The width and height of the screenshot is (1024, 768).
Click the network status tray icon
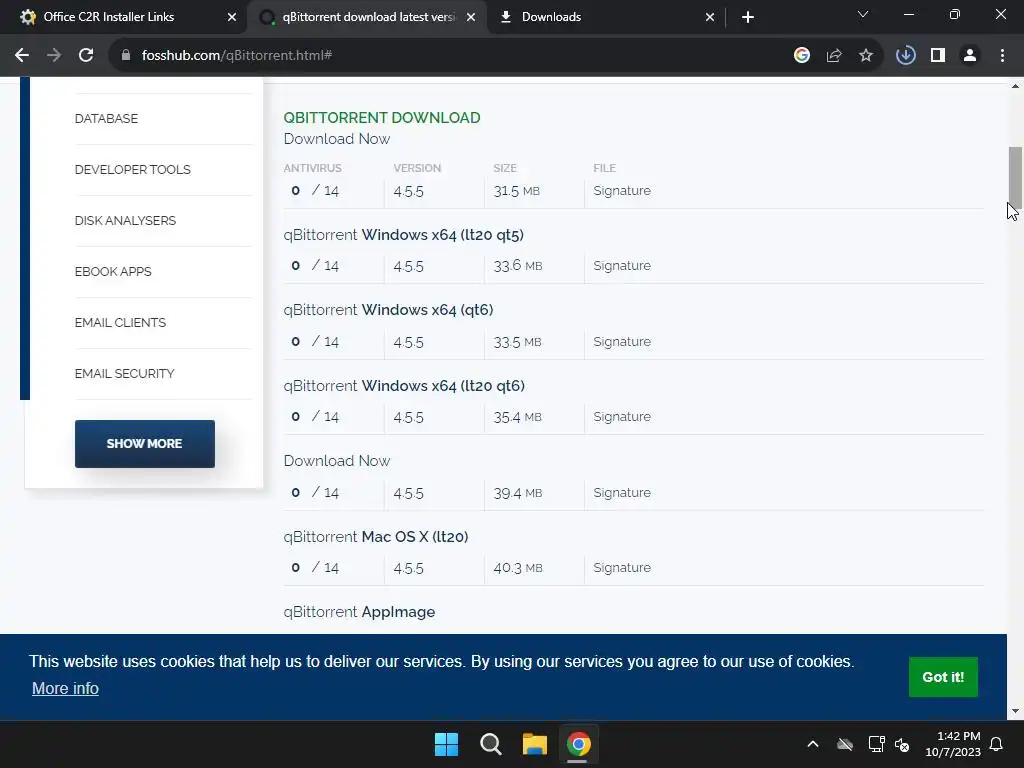[876, 744]
